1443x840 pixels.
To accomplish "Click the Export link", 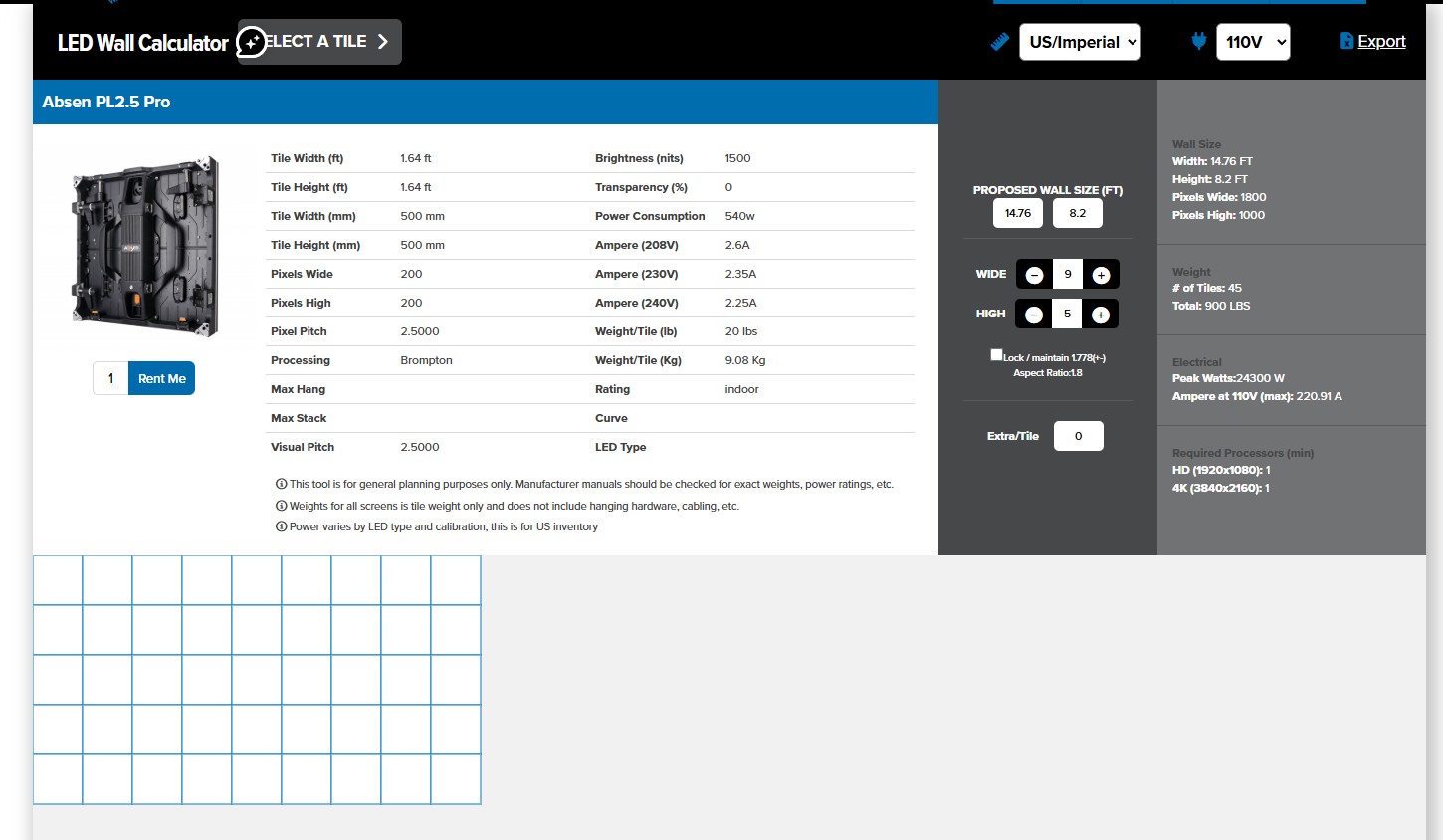I will tap(1381, 41).
